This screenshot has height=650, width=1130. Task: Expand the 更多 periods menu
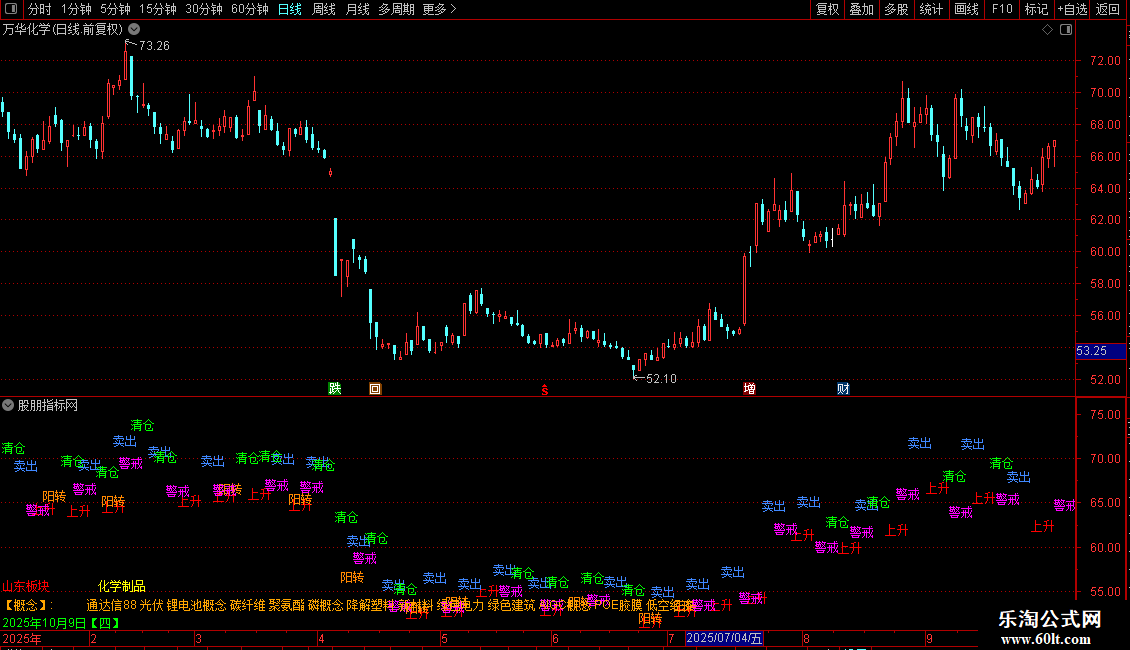(x=440, y=9)
